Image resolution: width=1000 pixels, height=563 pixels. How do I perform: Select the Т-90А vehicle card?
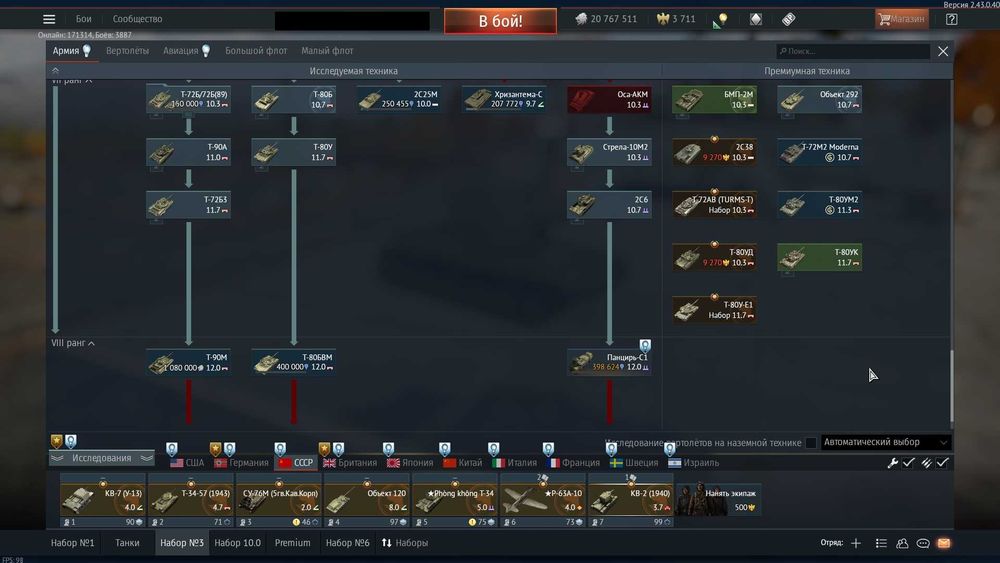[188, 152]
